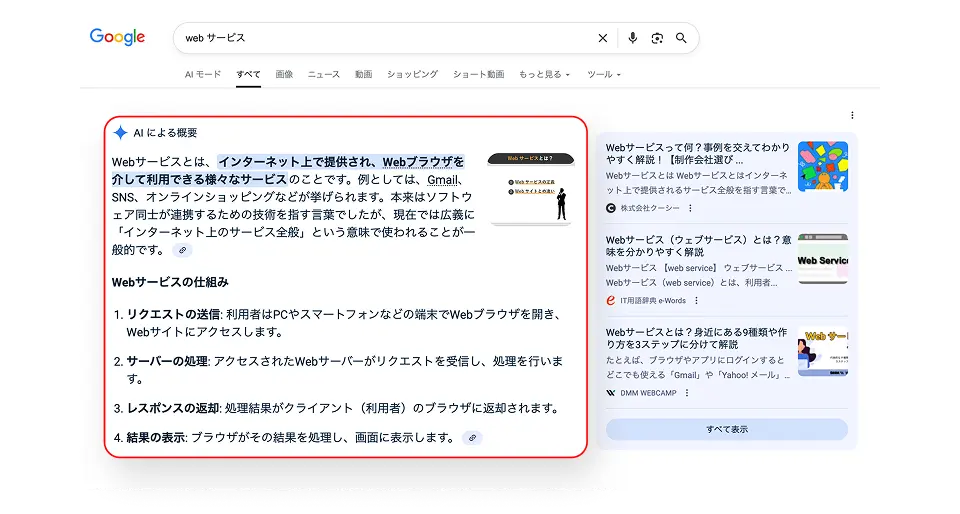The height and width of the screenshot is (514, 960).
Task: Expand the ツール dropdown
Action: coord(603,75)
